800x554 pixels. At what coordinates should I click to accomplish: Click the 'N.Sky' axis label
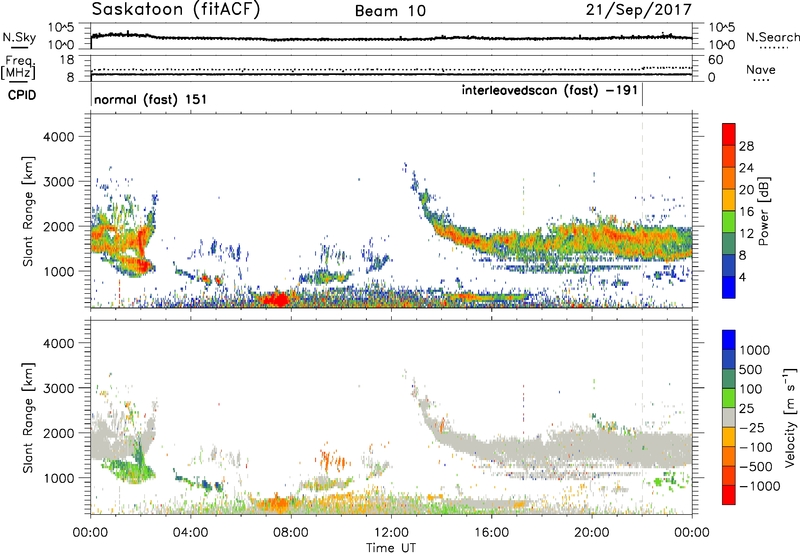(x=19, y=38)
